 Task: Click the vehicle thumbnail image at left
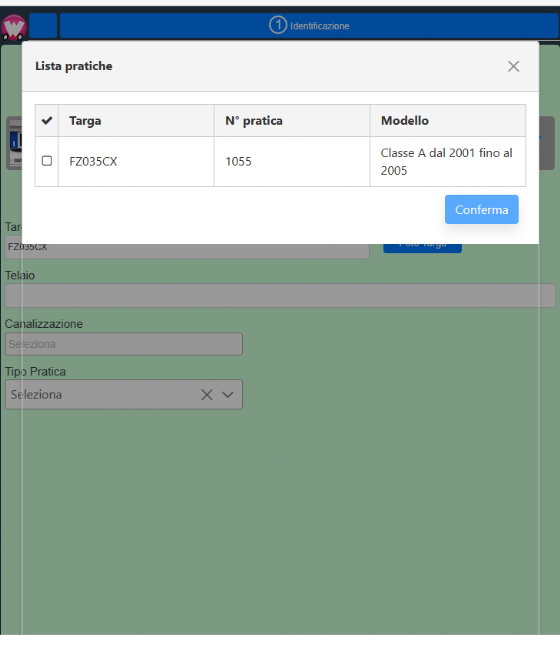(x=14, y=143)
